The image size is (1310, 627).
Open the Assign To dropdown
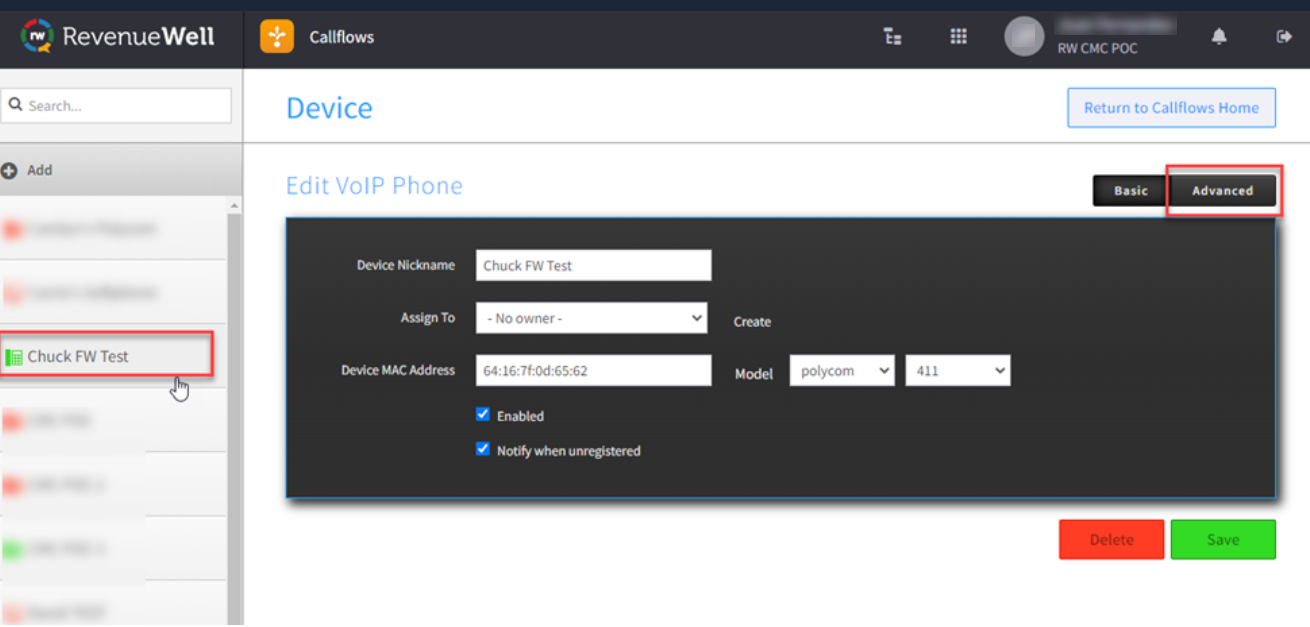(592, 318)
